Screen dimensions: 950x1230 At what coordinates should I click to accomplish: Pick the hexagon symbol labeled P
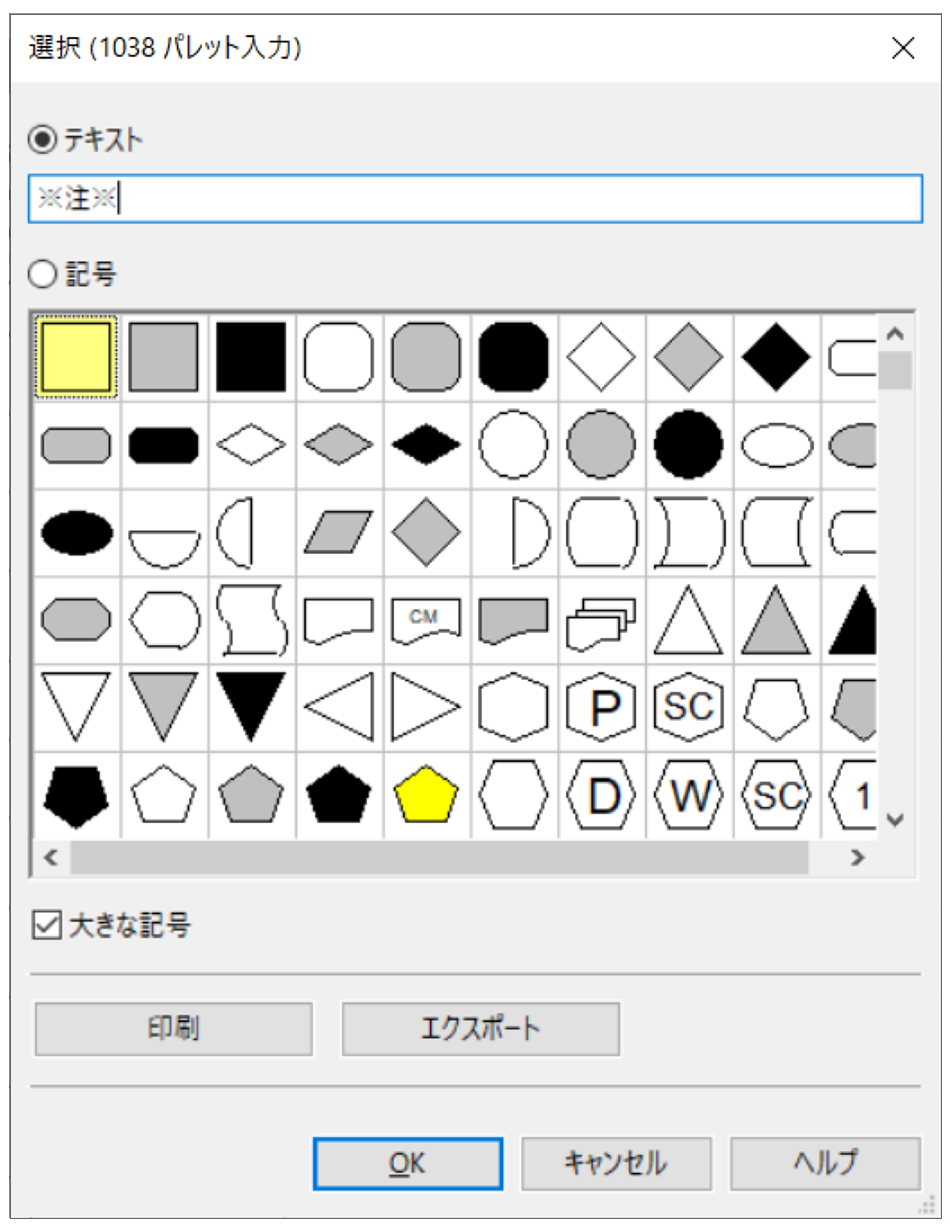(x=602, y=708)
